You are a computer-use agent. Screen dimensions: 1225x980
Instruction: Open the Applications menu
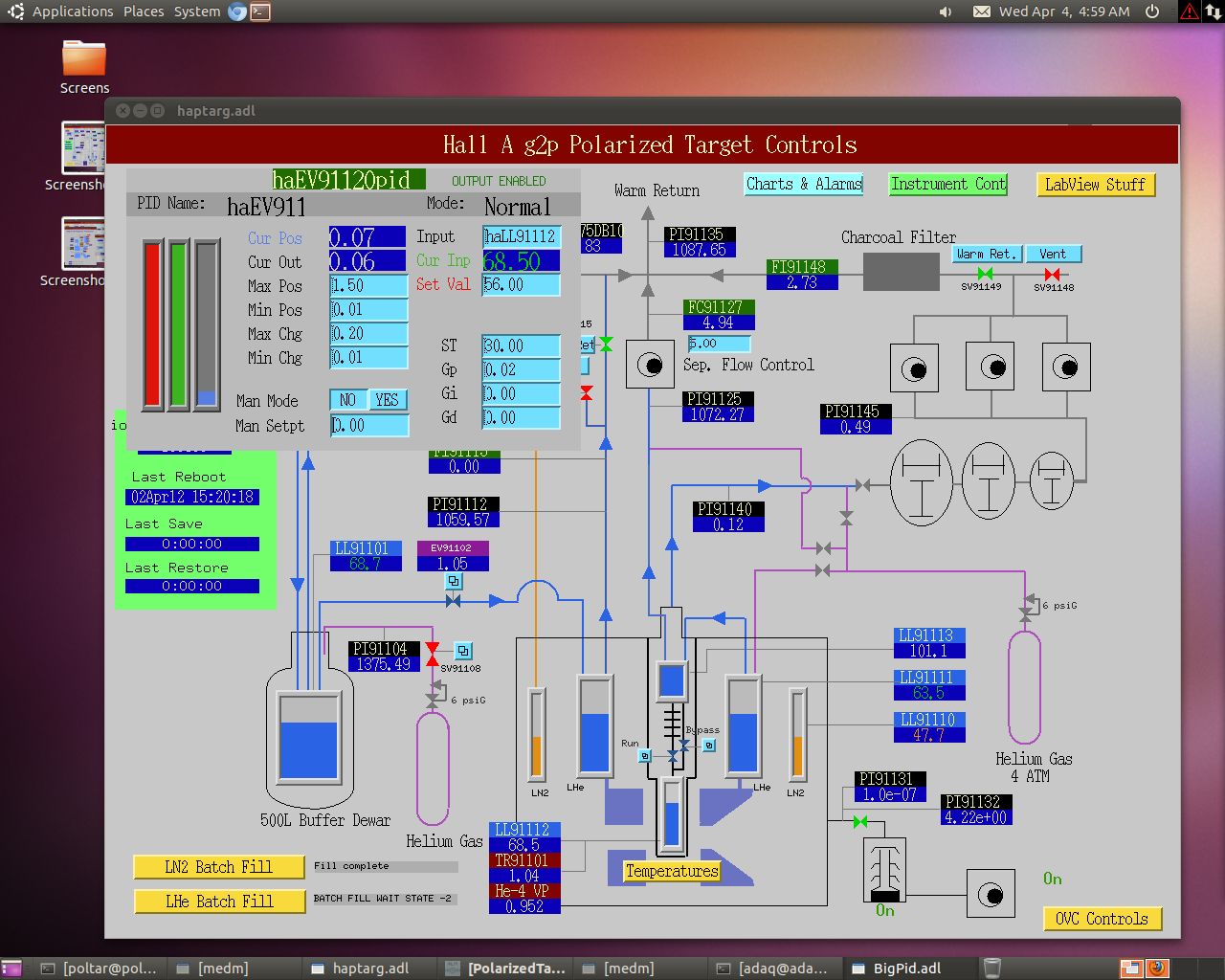73,11
